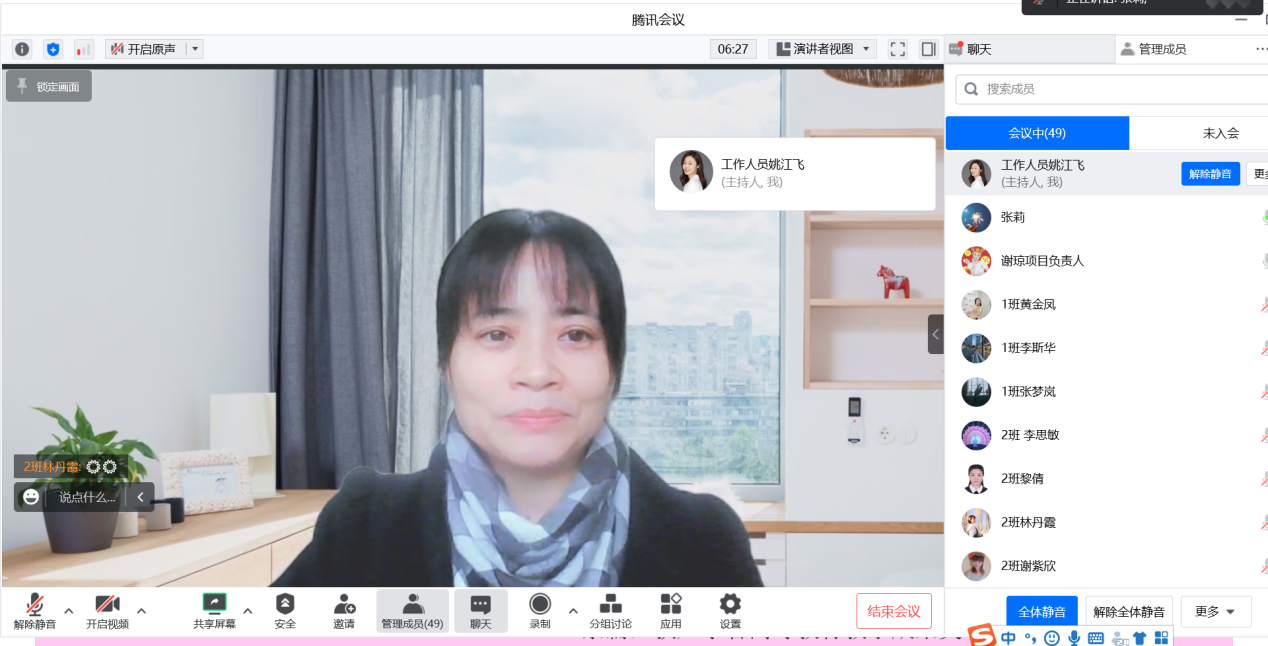The width and height of the screenshot is (1268, 646).
Task: Open the network signal status icon
Action: 84,49
